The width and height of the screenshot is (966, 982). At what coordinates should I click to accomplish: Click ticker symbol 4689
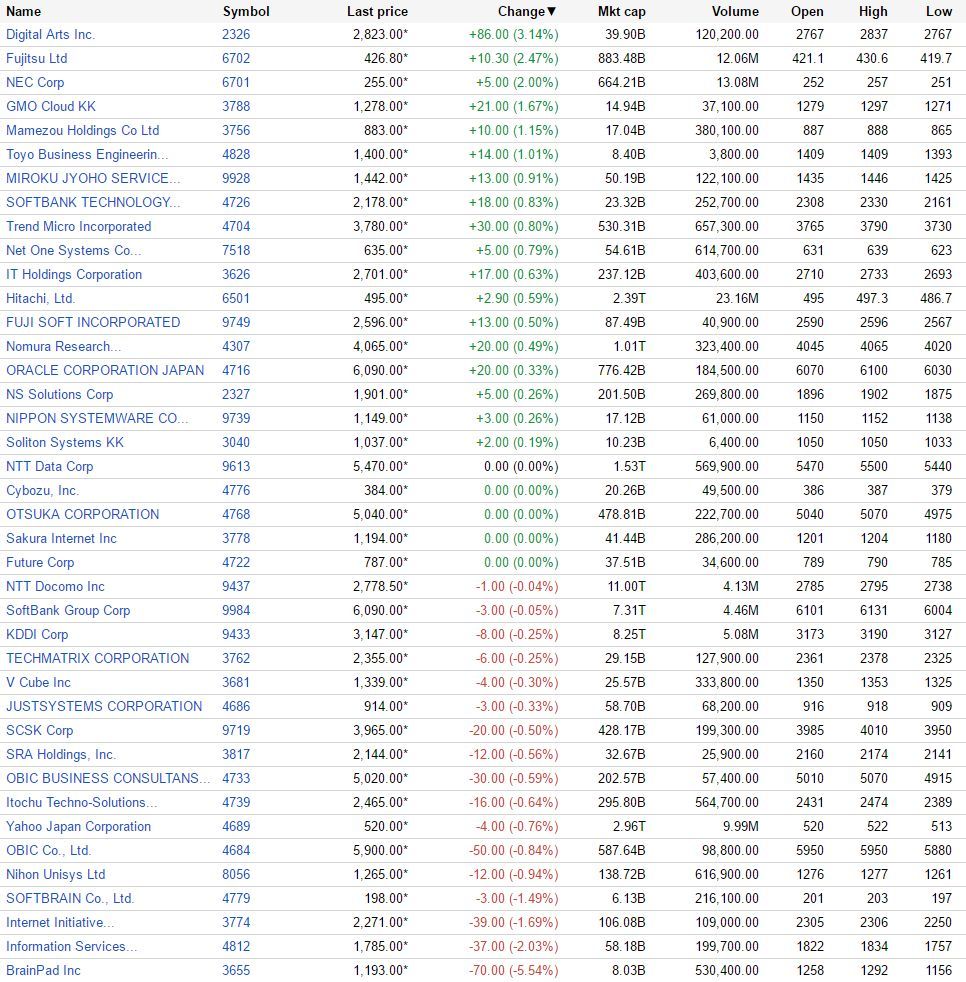236,827
